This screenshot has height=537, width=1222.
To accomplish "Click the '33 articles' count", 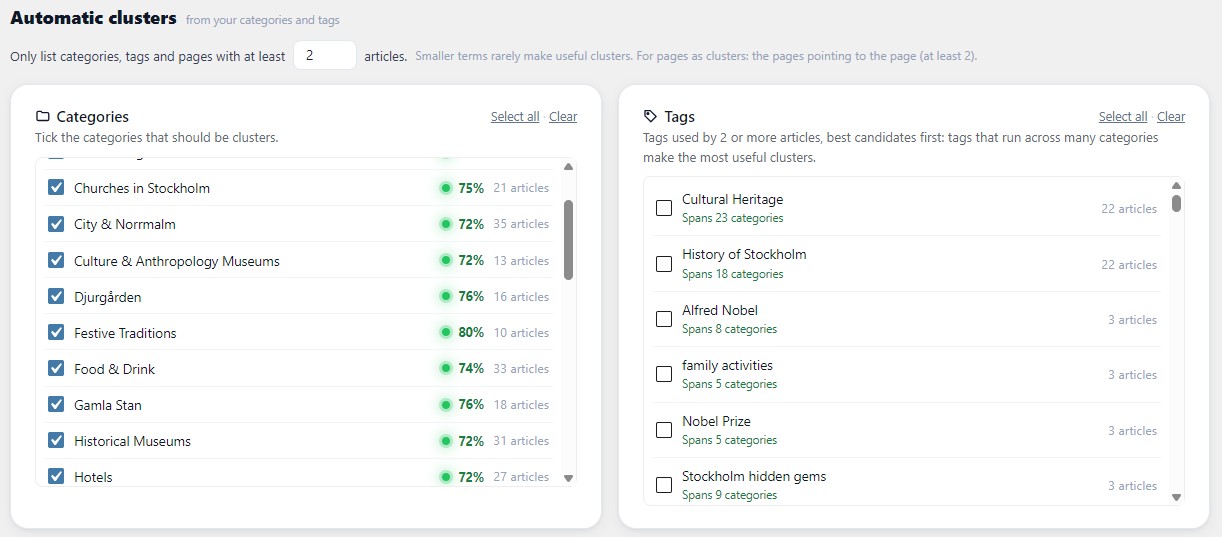I will point(521,368).
